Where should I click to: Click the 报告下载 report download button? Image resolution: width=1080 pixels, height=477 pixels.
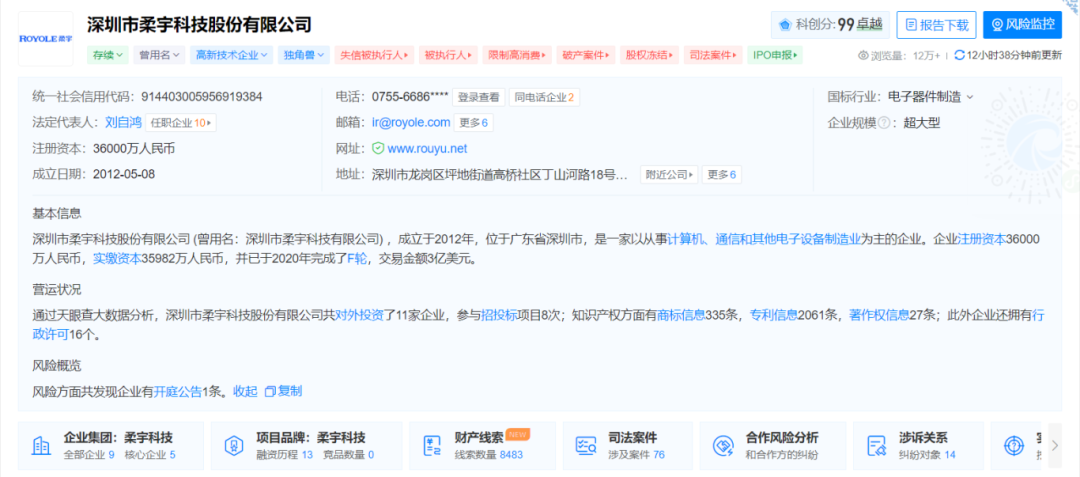coord(937,25)
